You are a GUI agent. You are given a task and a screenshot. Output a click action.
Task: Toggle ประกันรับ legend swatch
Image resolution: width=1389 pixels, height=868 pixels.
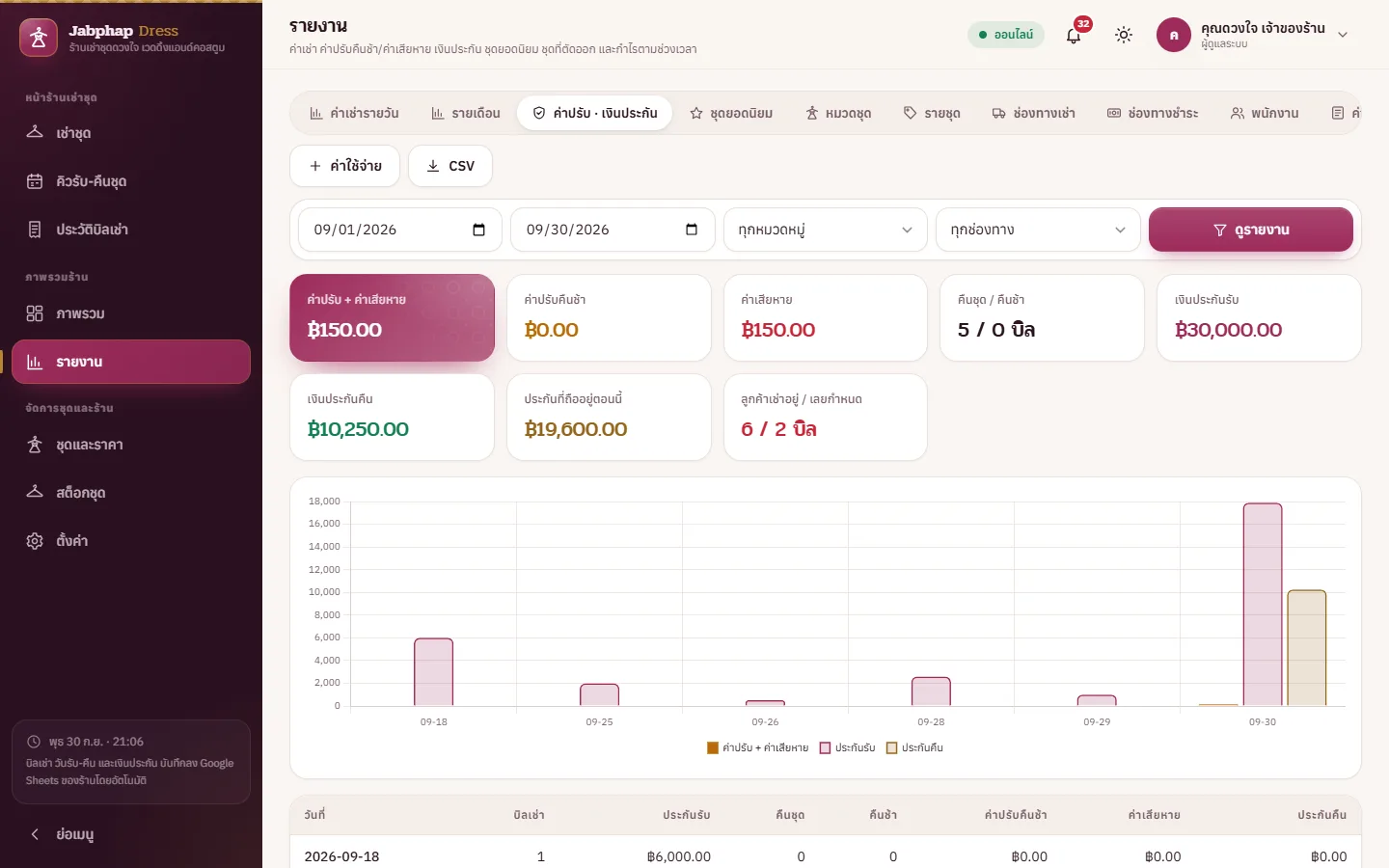[x=825, y=748]
